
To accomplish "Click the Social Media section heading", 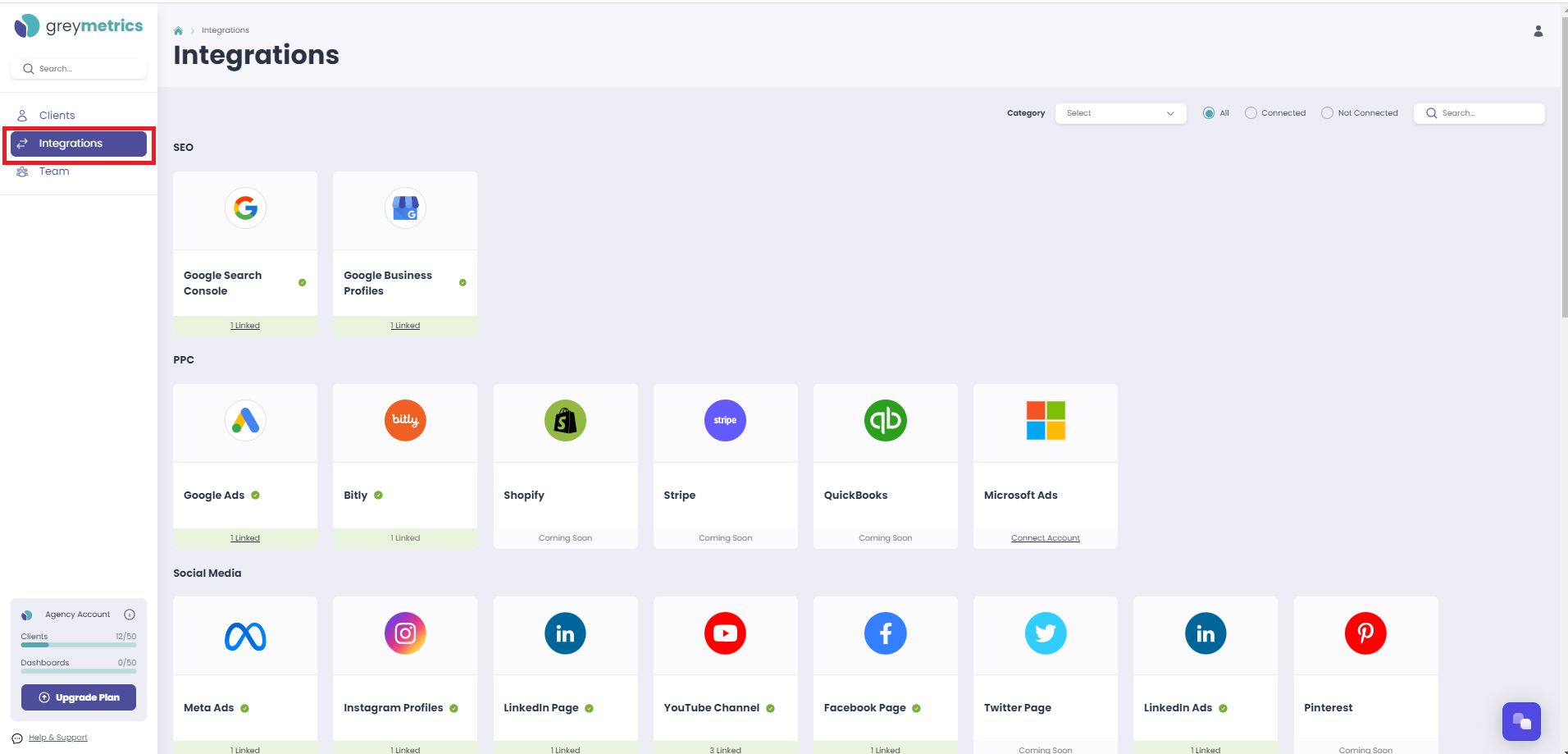I will click(207, 573).
